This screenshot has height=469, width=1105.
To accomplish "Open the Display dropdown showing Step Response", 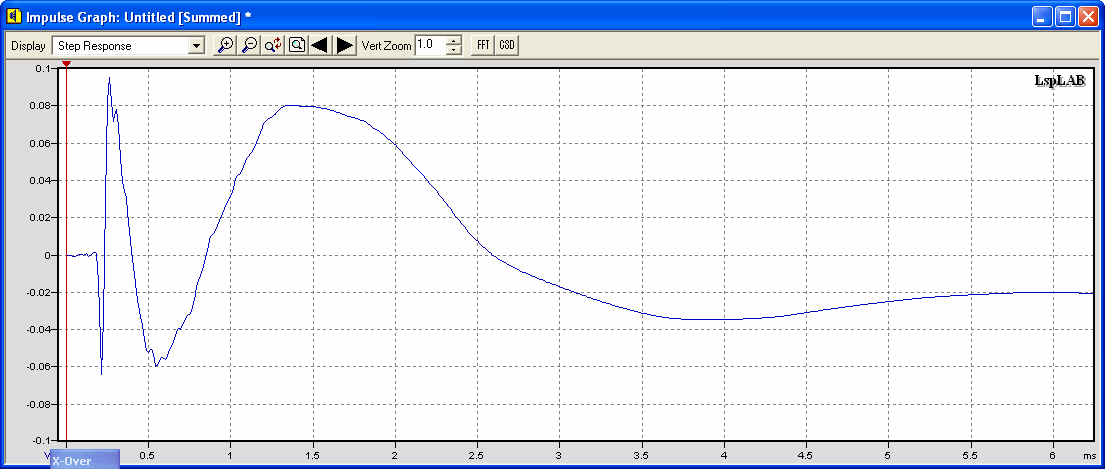I will click(x=128, y=46).
